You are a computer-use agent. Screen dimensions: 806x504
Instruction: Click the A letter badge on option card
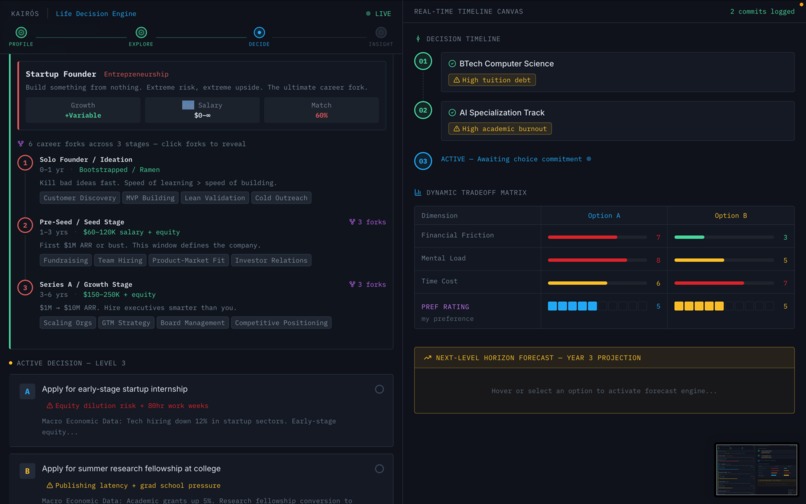pyautogui.click(x=27, y=391)
